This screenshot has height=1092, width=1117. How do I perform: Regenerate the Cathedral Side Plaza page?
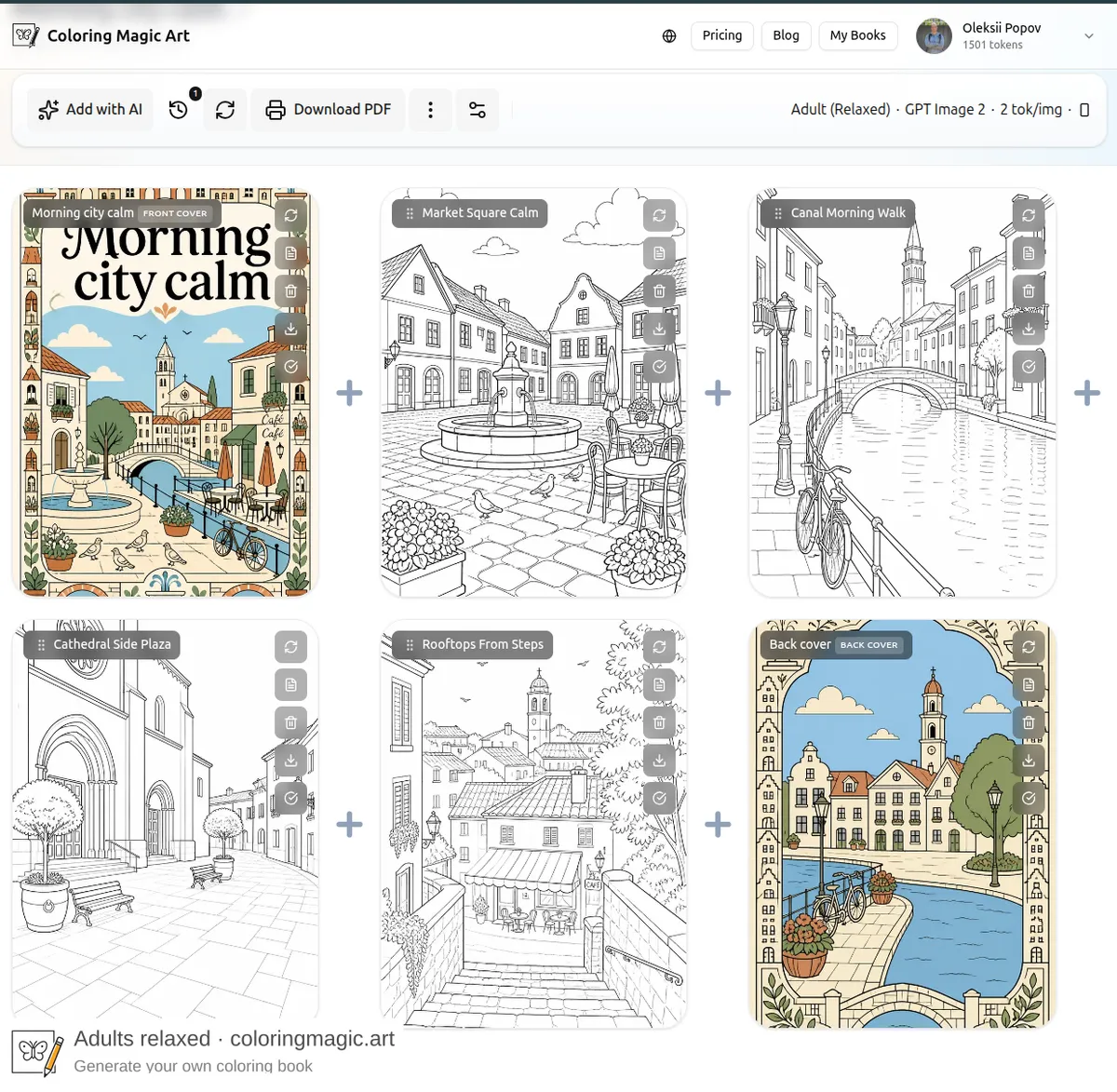coord(291,647)
